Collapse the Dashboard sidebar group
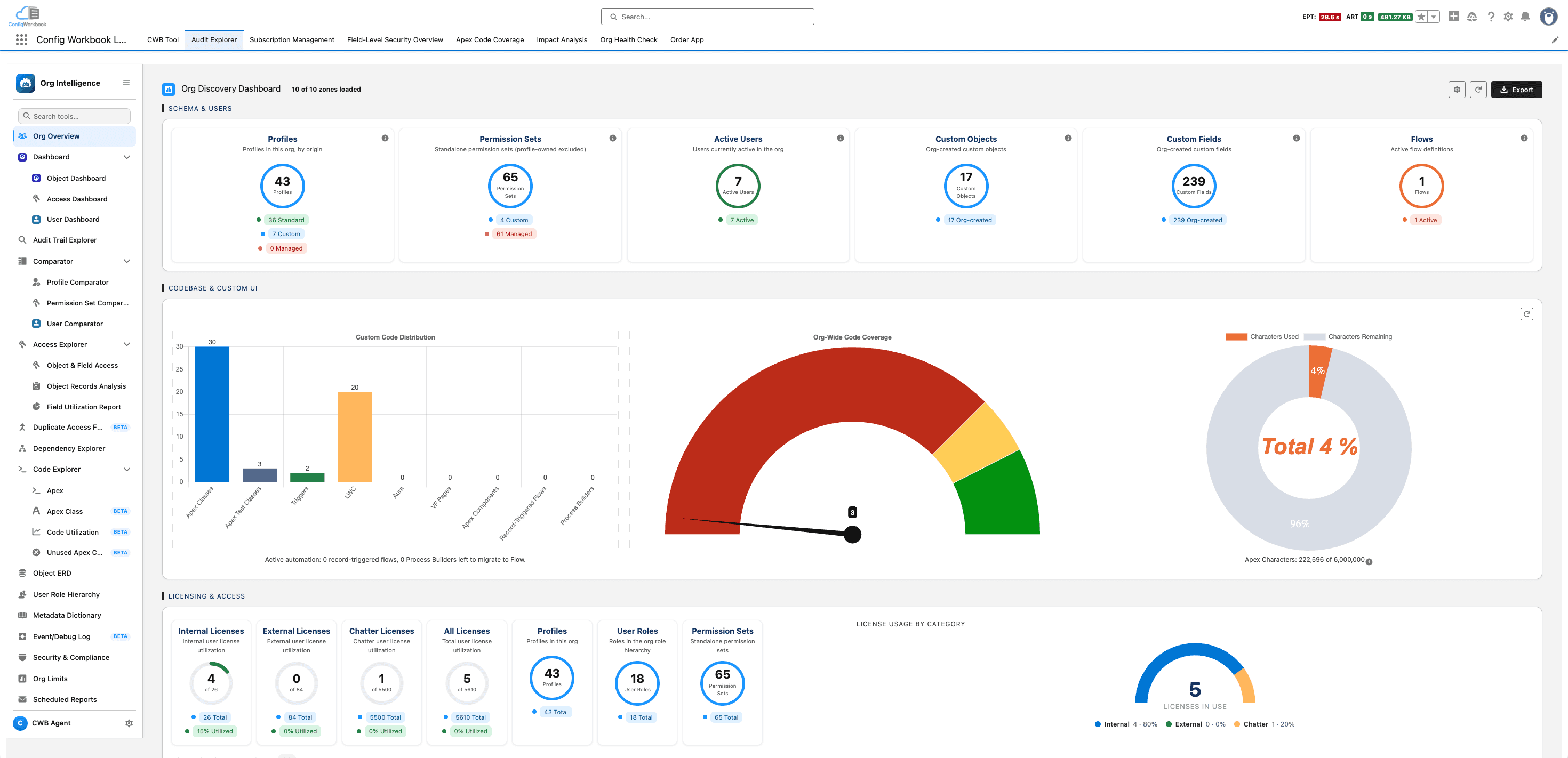 pyautogui.click(x=126, y=157)
